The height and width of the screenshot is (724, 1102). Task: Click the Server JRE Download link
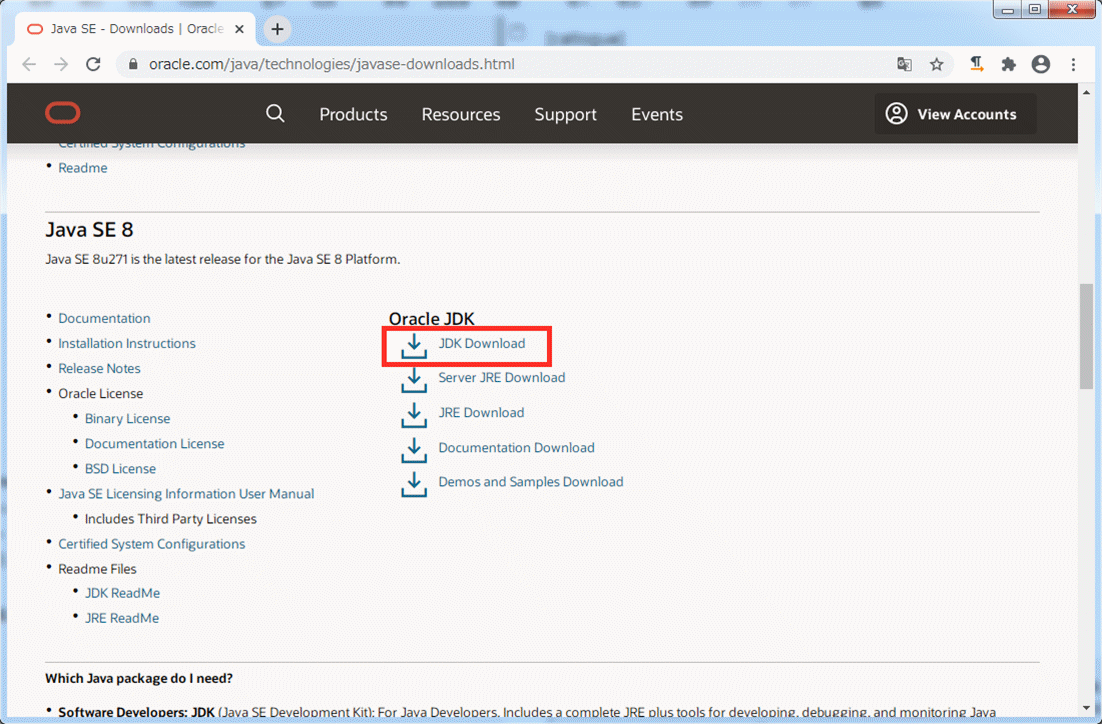click(x=502, y=377)
